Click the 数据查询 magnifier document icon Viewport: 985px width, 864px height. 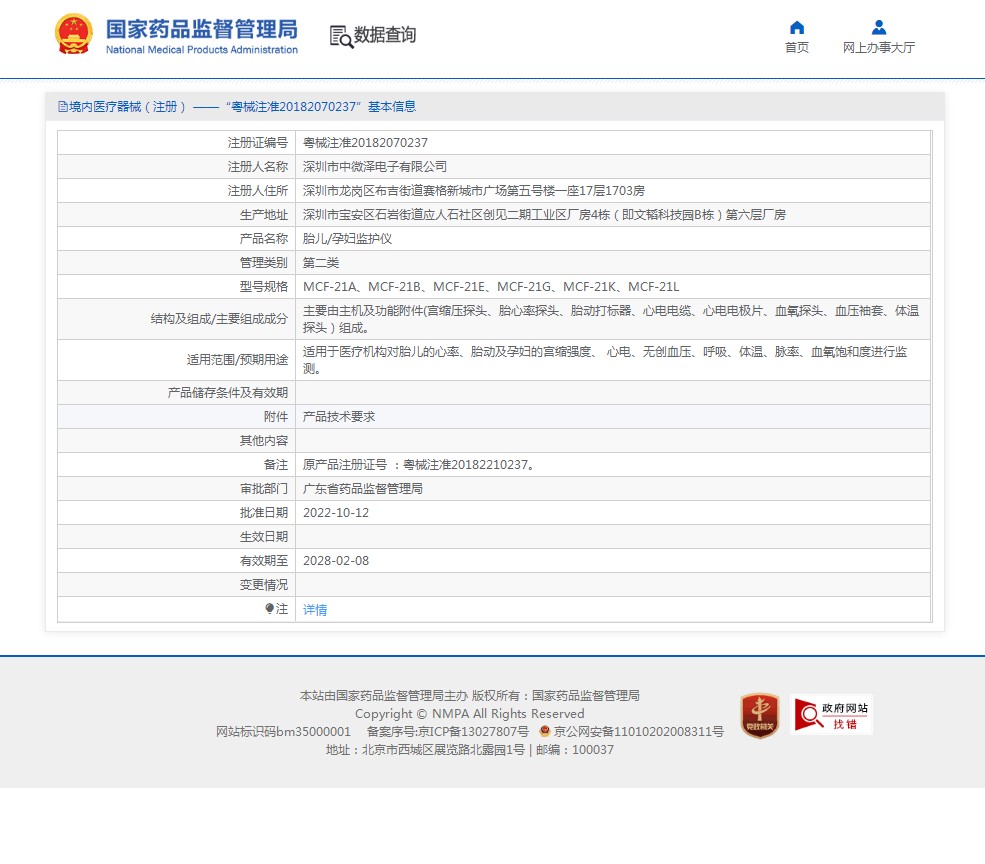coord(341,37)
